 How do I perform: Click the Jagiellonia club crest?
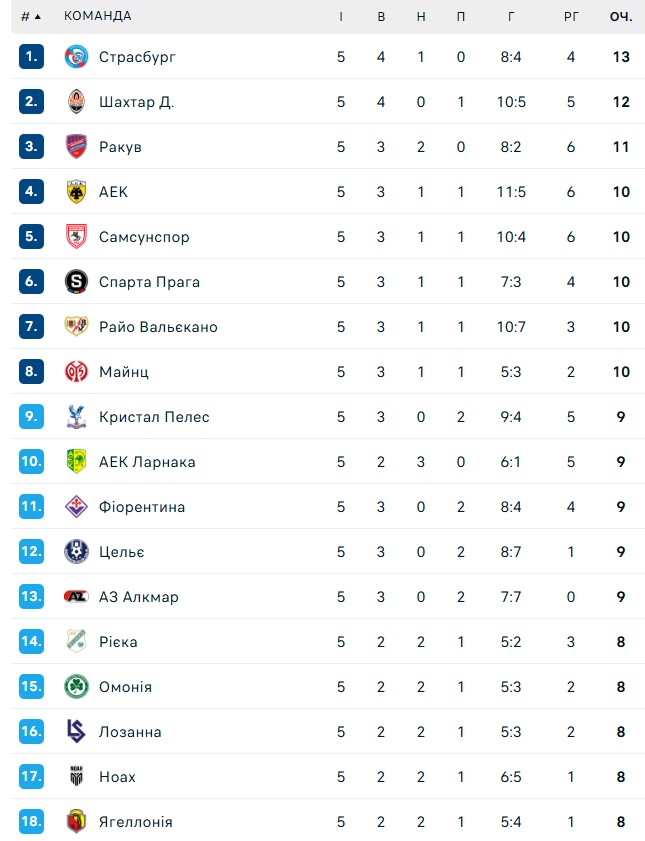76,822
